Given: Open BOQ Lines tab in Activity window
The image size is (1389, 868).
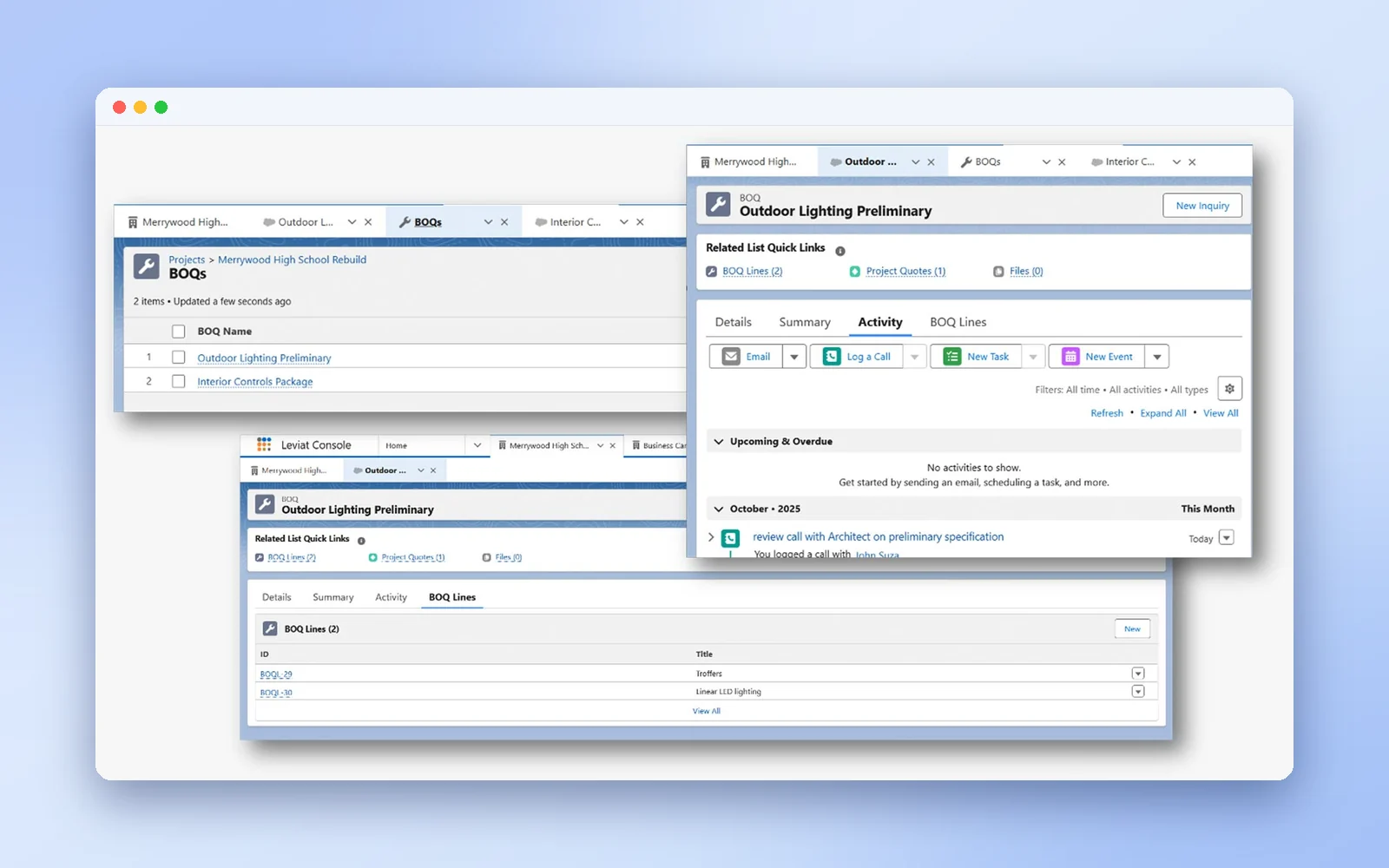Looking at the screenshot, I should pos(958,322).
